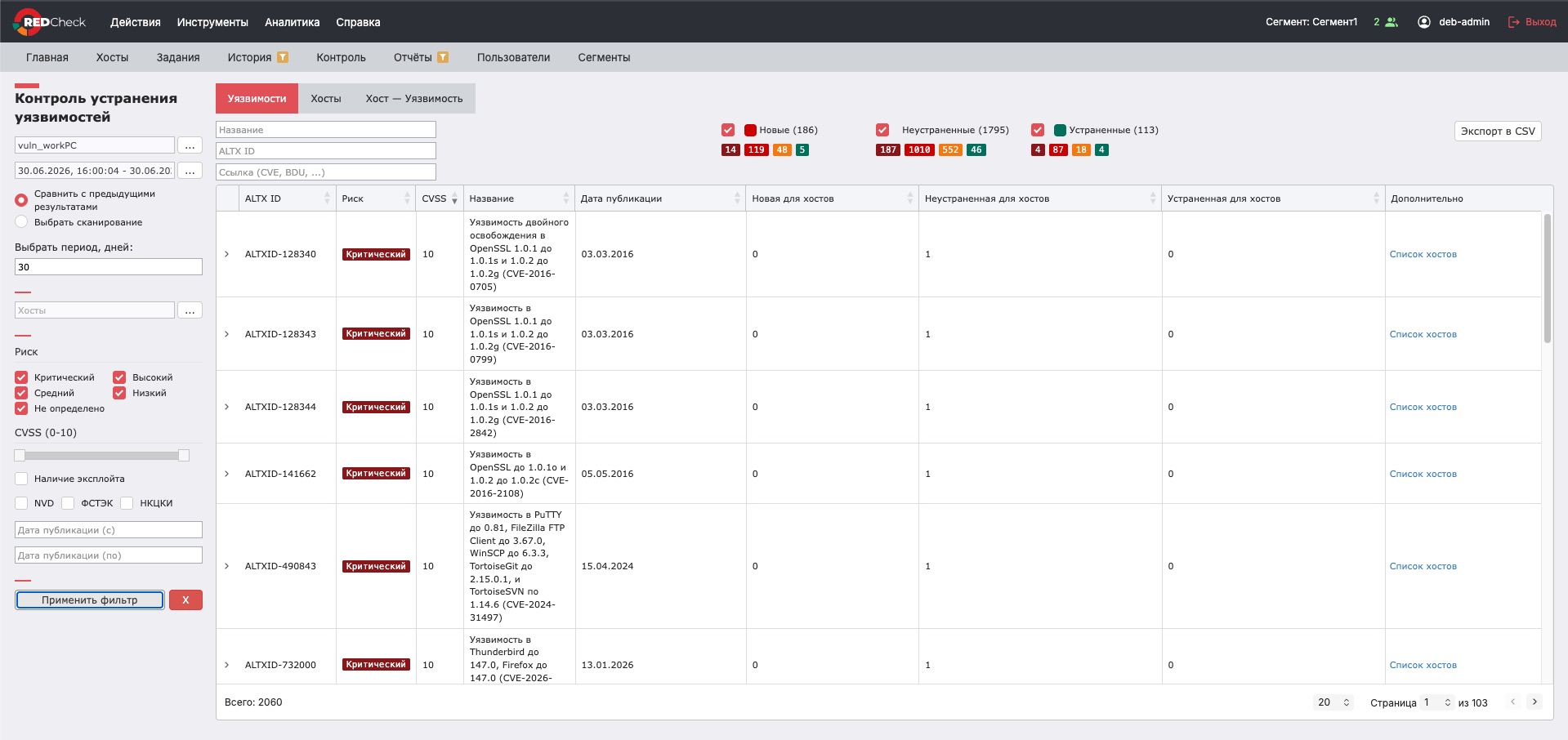1568x740 pixels.
Task: Click the Экспорт в CSV button
Action: click(x=1498, y=131)
